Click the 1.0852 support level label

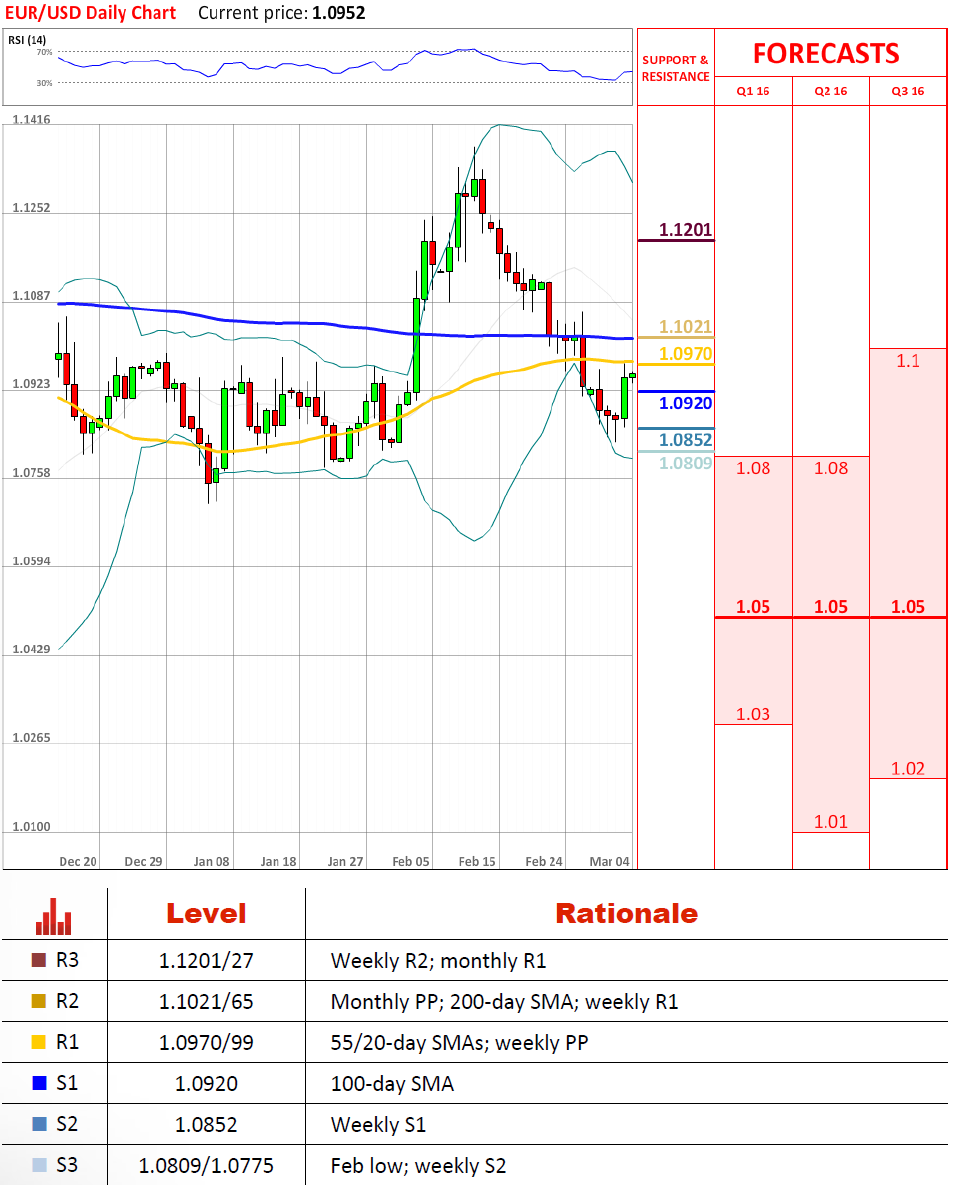tap(685, 440)
